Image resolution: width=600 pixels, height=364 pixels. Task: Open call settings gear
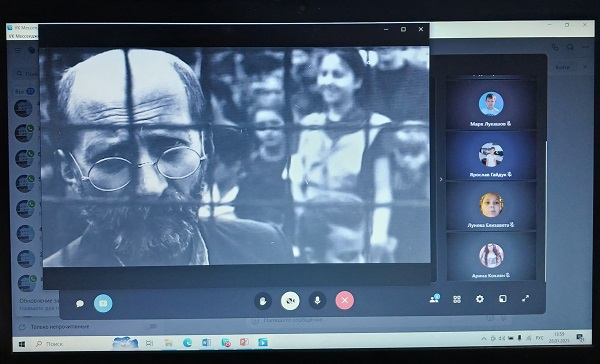point(480,299)
